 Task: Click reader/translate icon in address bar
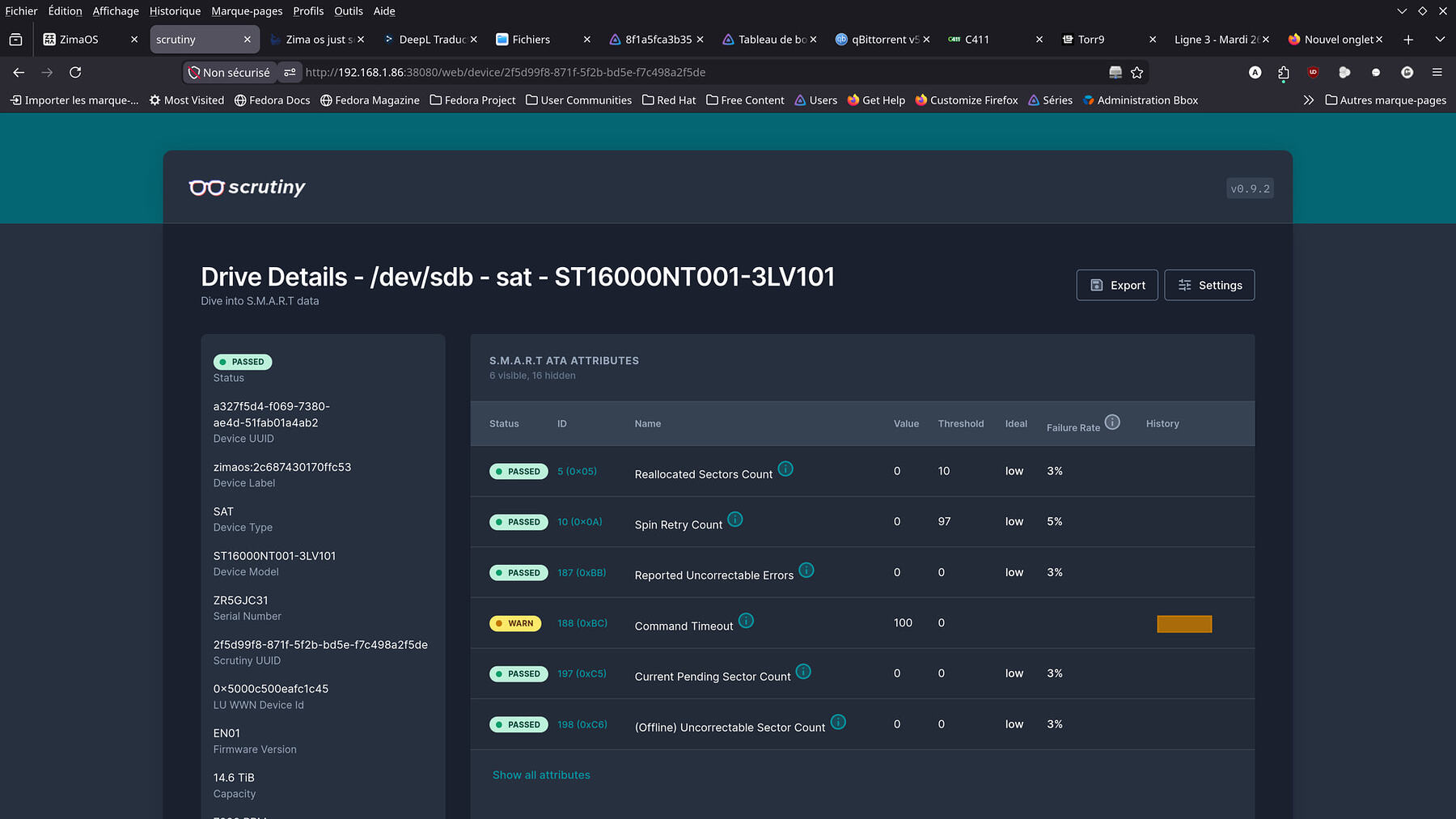[1115, 72]
